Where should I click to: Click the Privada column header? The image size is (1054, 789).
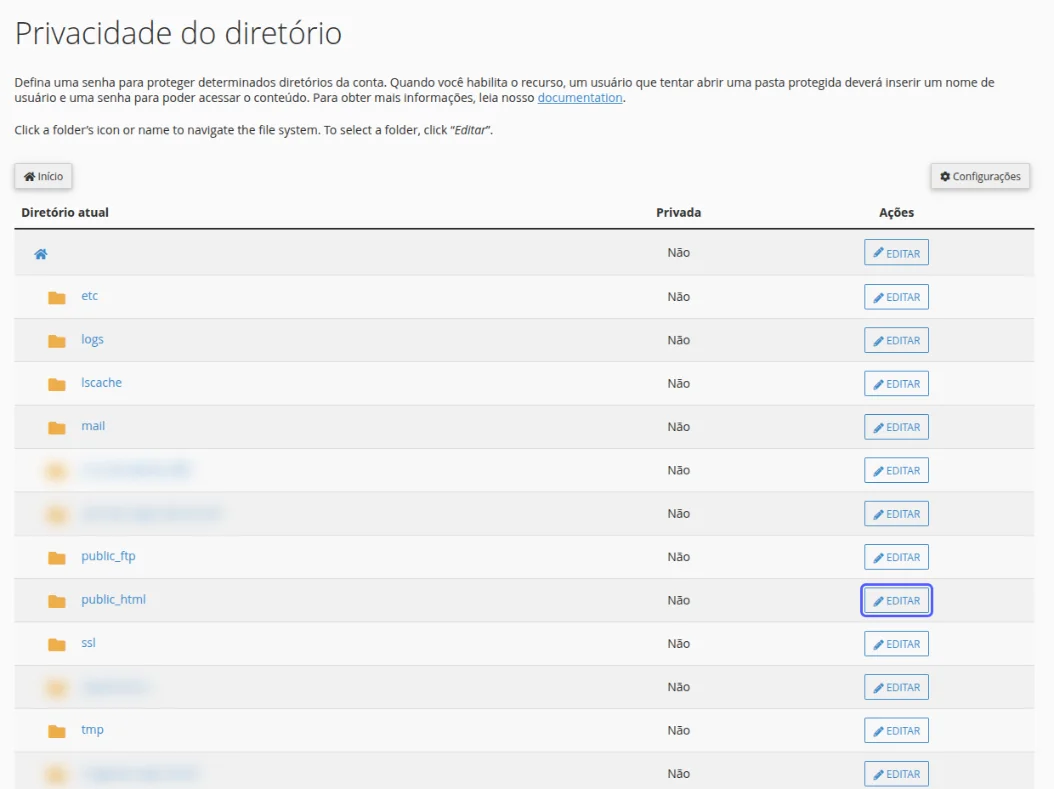pos(678,212)
